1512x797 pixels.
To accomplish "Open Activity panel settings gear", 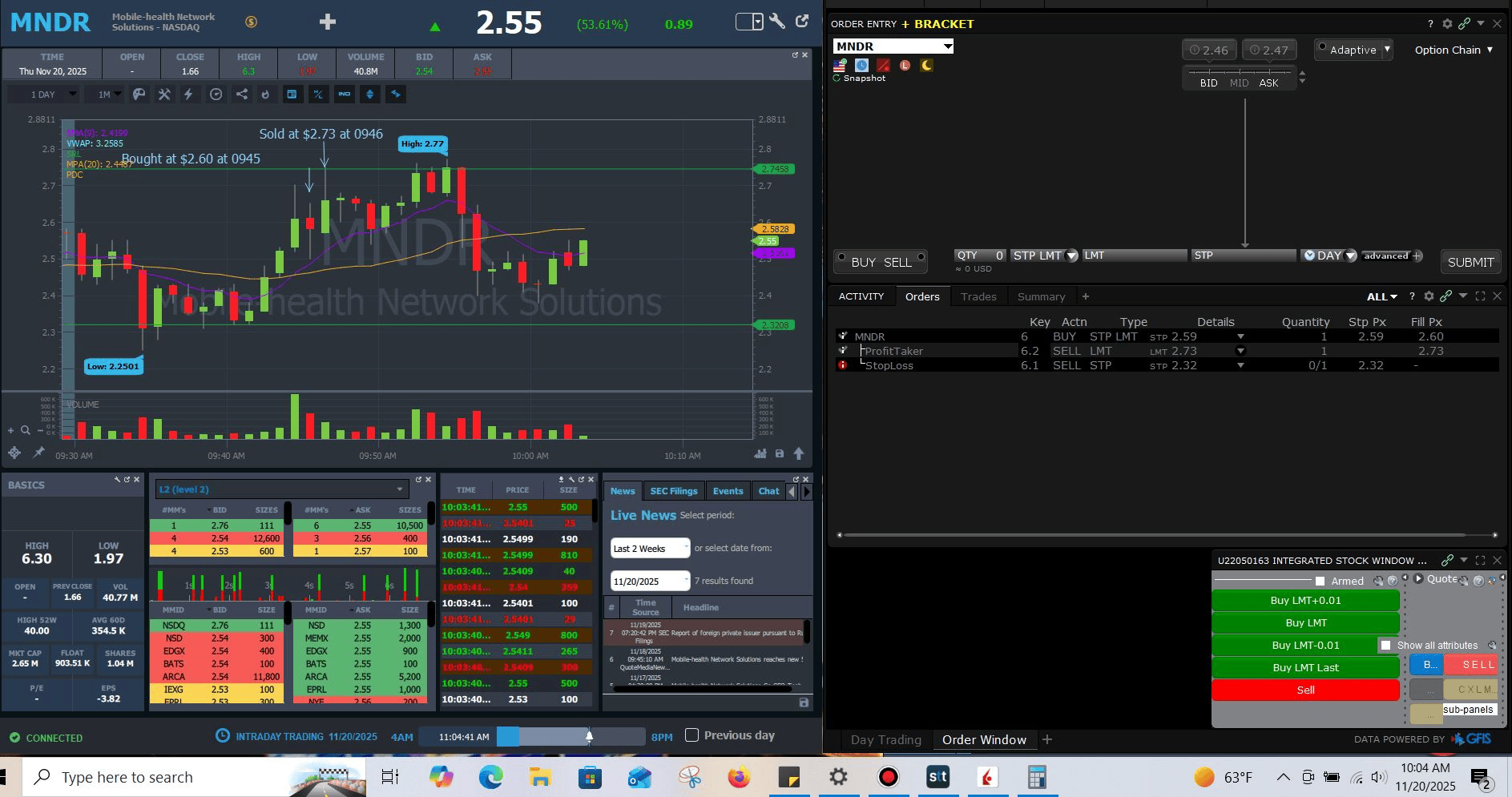I will [1429, 296].
